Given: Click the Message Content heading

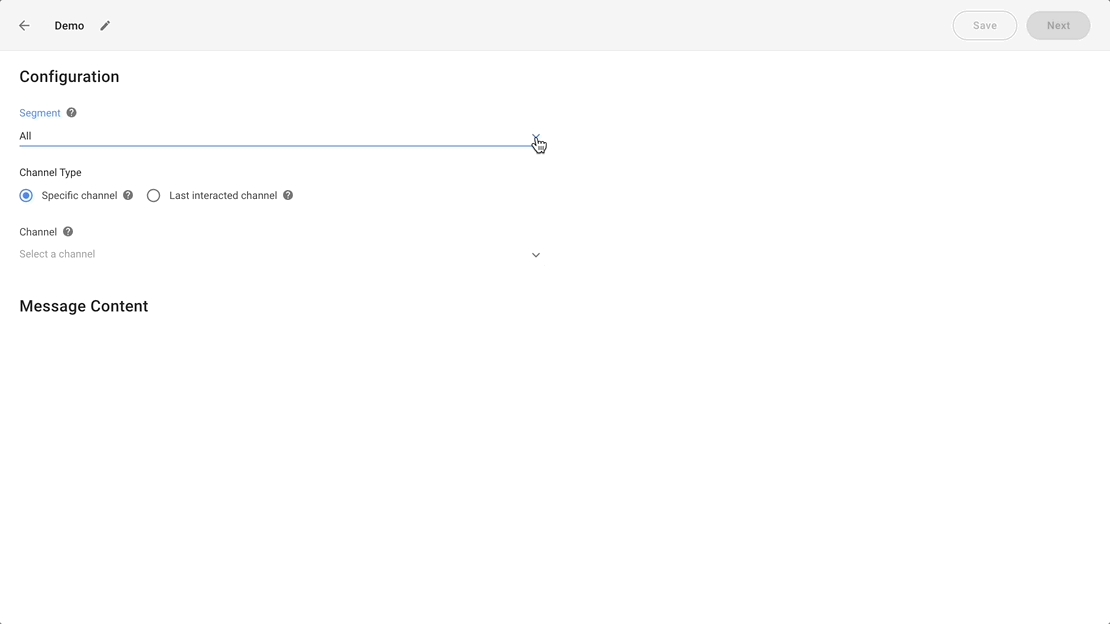Looking at the screenshot, I should (84, 306).
